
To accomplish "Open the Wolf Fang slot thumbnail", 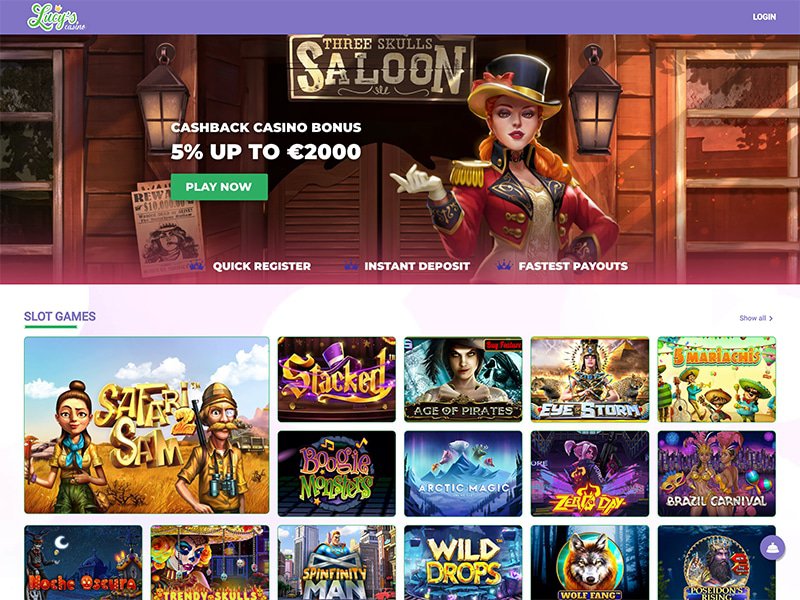I will click(590, 563).
